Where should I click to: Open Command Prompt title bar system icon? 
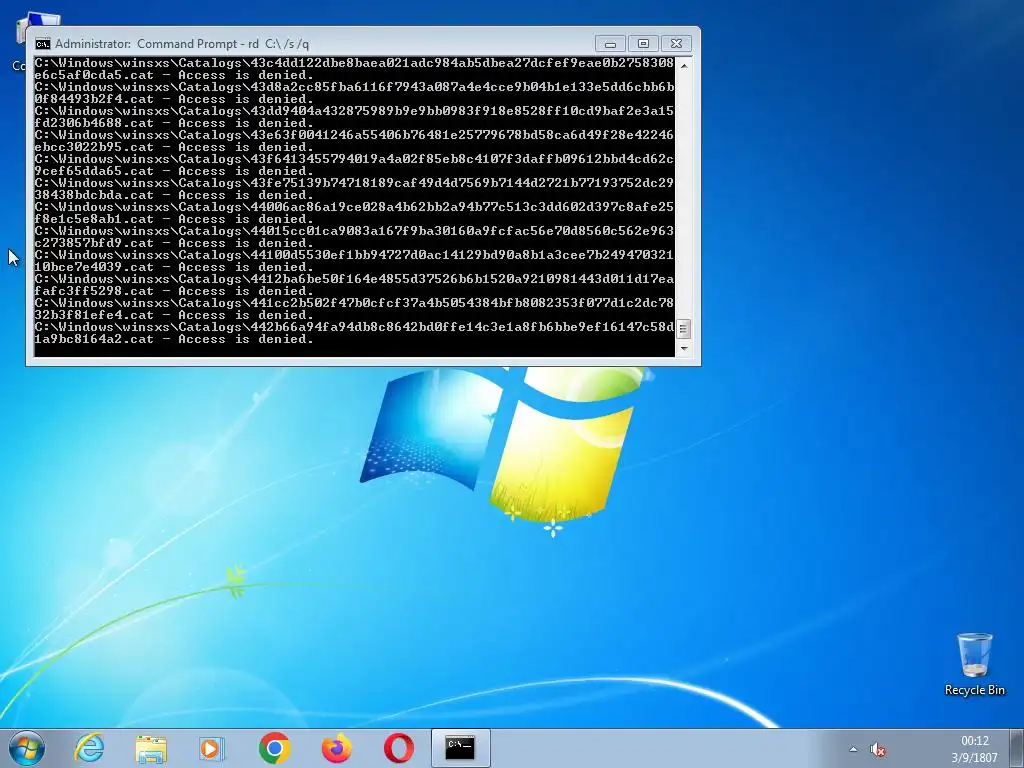tap(42, 44)
